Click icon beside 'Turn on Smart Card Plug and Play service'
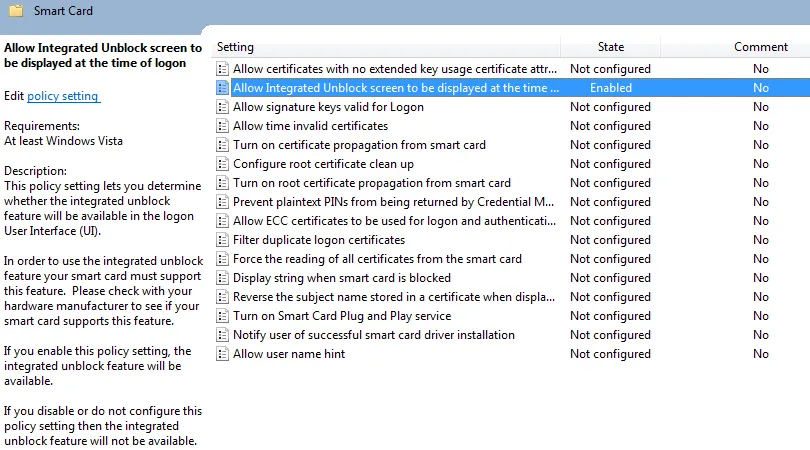 [x=222, y=316]
